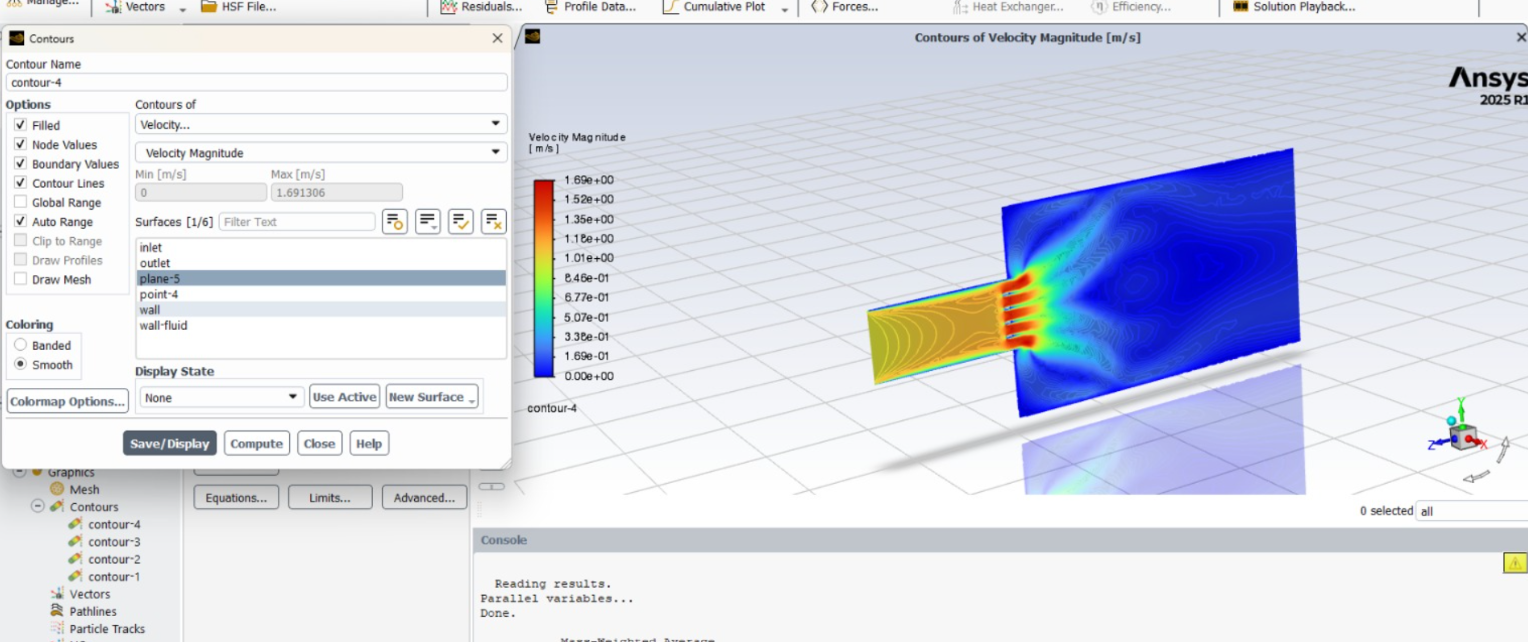Click the Use Active button
Viewport: 1528px width, 642px height.
point(344,397)
